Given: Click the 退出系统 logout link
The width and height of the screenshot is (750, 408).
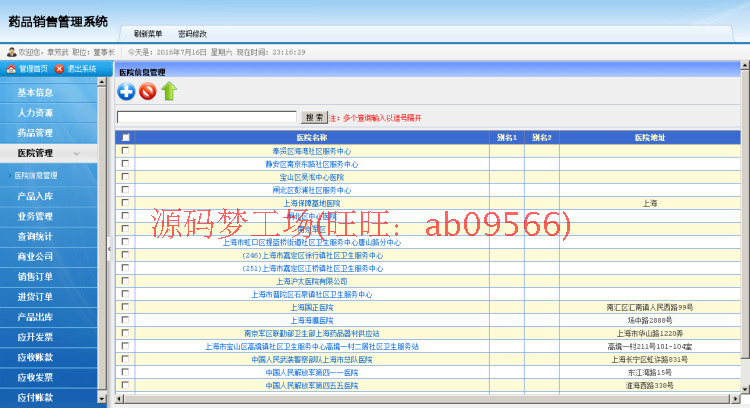Looking at the screenshot, I should [x=81, y=69].
